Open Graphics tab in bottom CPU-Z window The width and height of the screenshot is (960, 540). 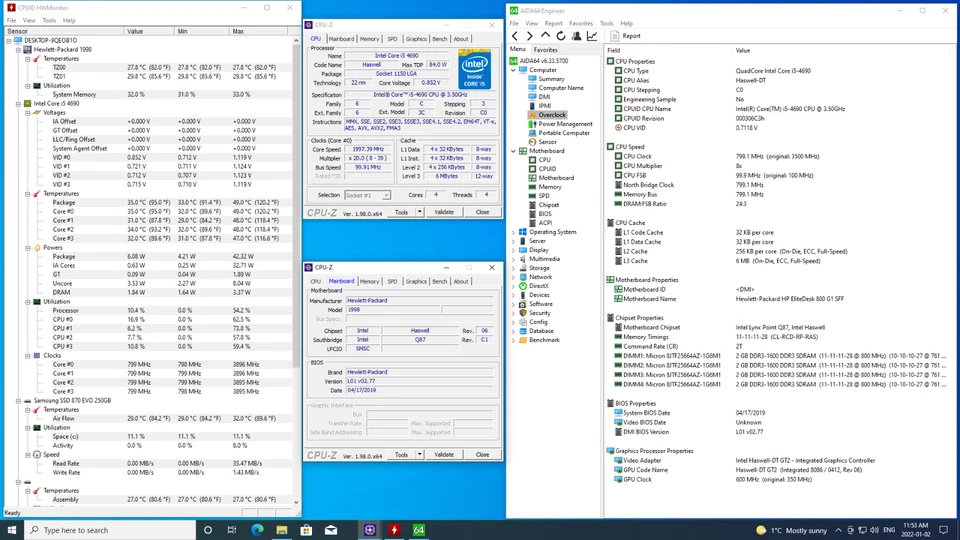coord(416,282)
